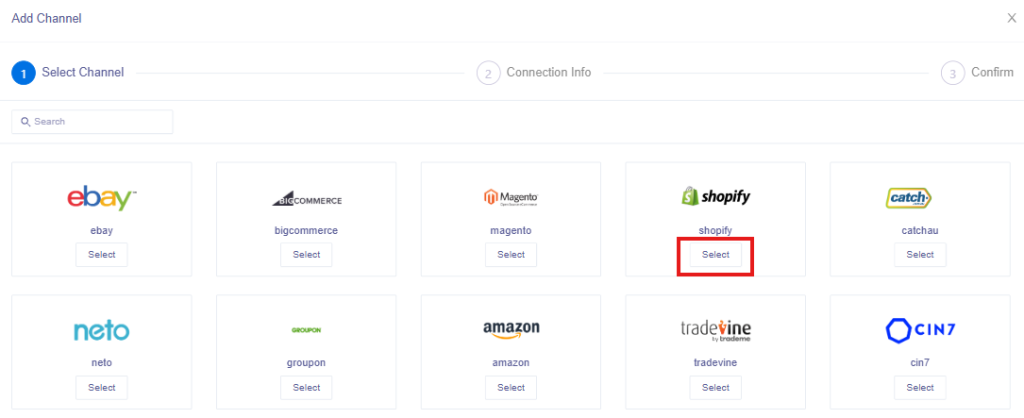1024x418 pixels.
Task: Click the Amazon logo
Action: tap(511, 330)
